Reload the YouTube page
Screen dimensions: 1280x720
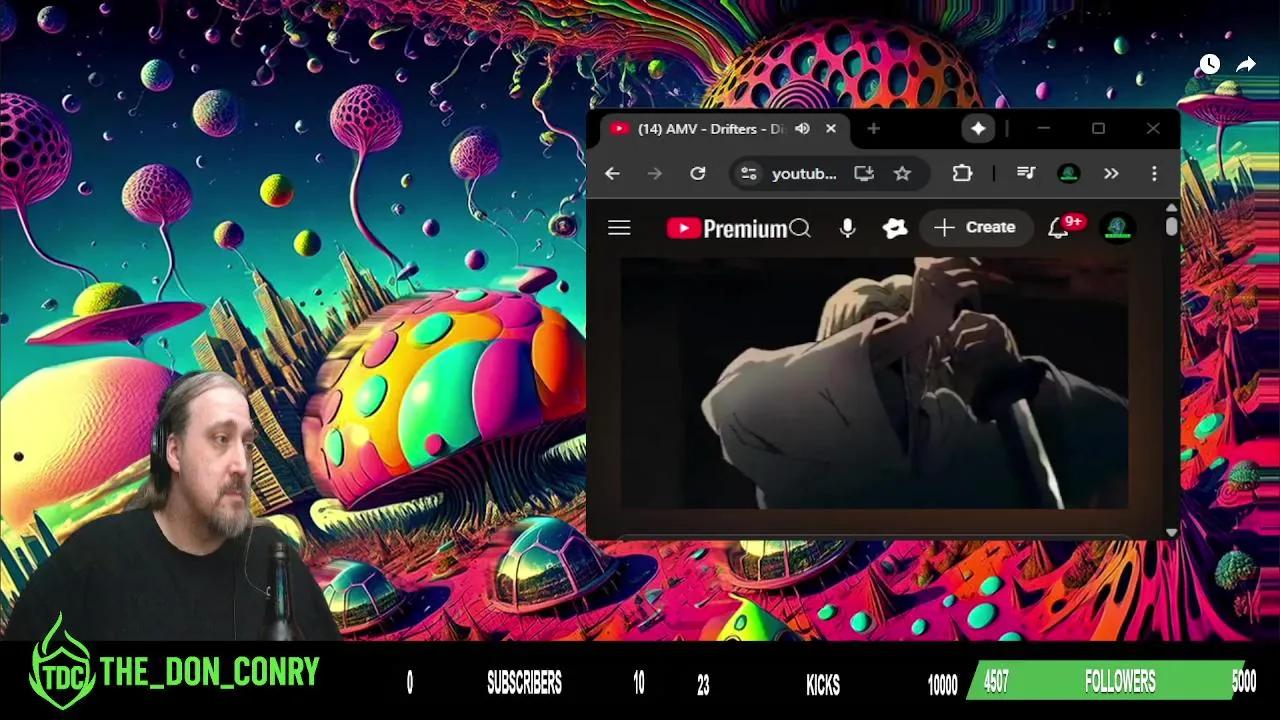click(x=697, y=173)
